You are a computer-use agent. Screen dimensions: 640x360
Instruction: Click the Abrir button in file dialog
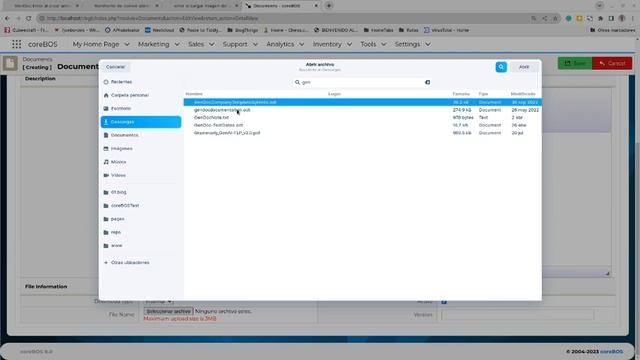[524, 67]
